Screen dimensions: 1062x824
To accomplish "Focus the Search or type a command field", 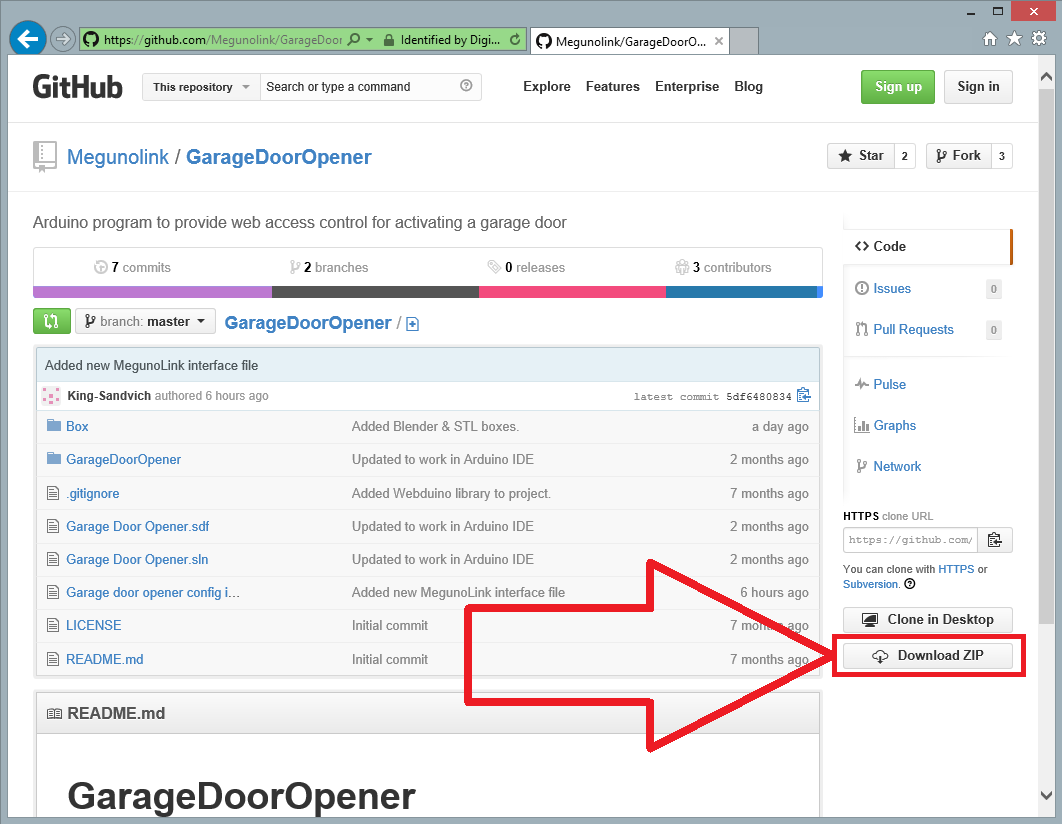I will click(x=370, y=87).
